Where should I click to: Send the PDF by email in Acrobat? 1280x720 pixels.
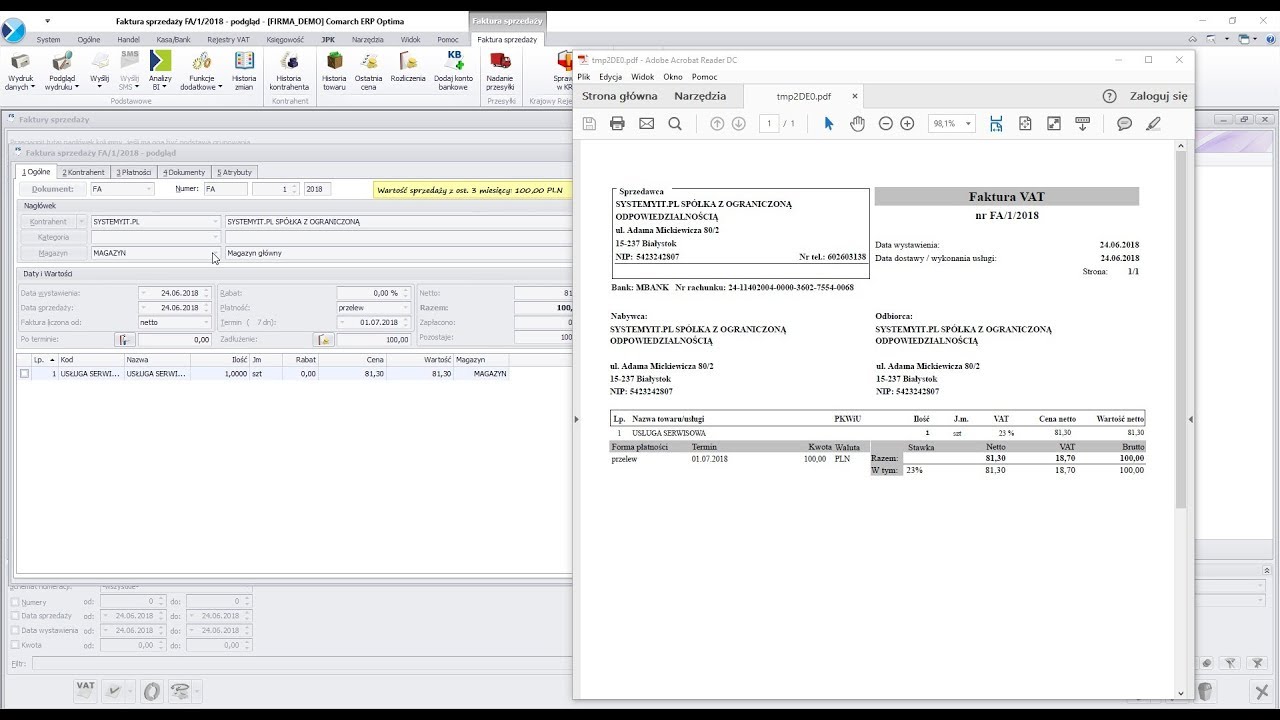[x=646, y=123]
